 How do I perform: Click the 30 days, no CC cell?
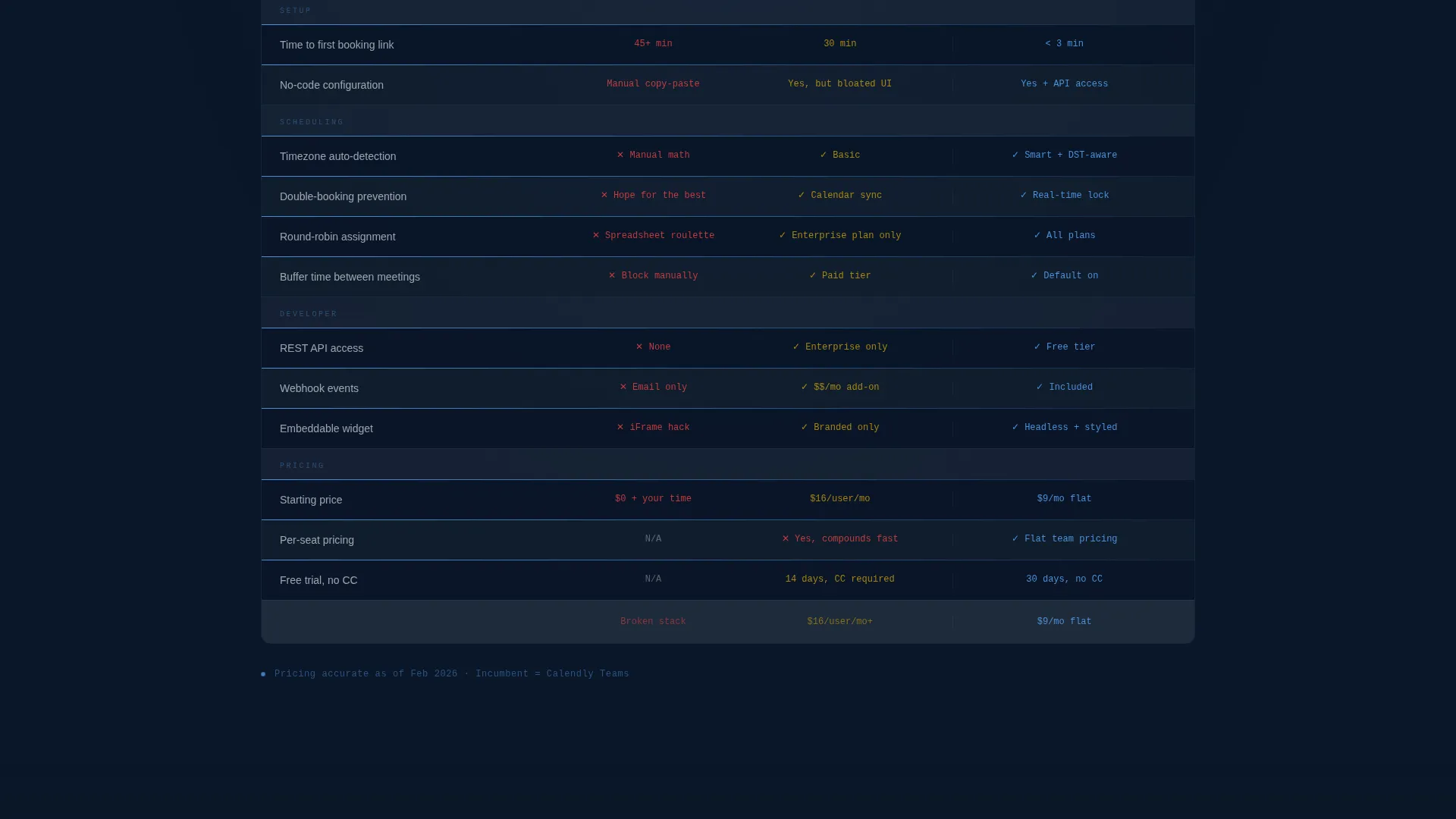1064,579
